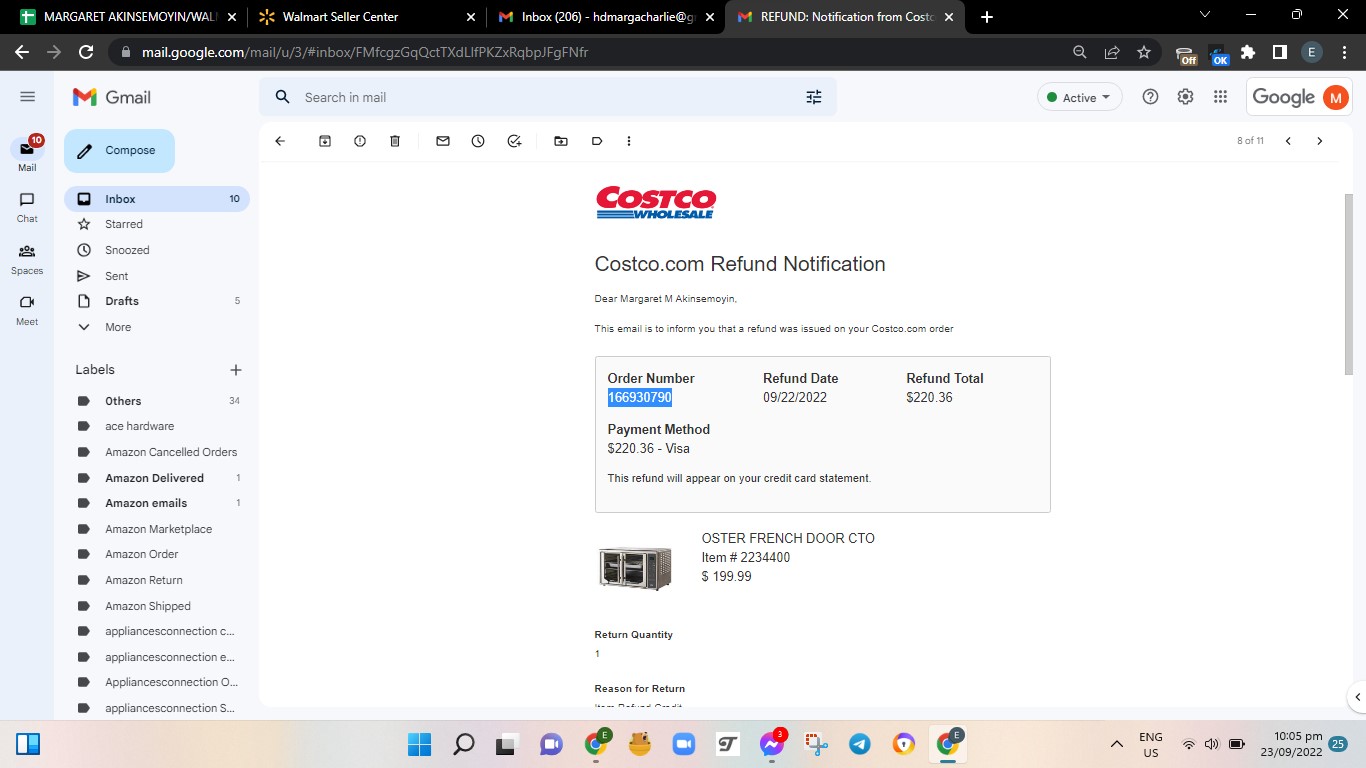Open Amazon Cancelled Orders label
1366x768 pixels.
tap(157, 452)
